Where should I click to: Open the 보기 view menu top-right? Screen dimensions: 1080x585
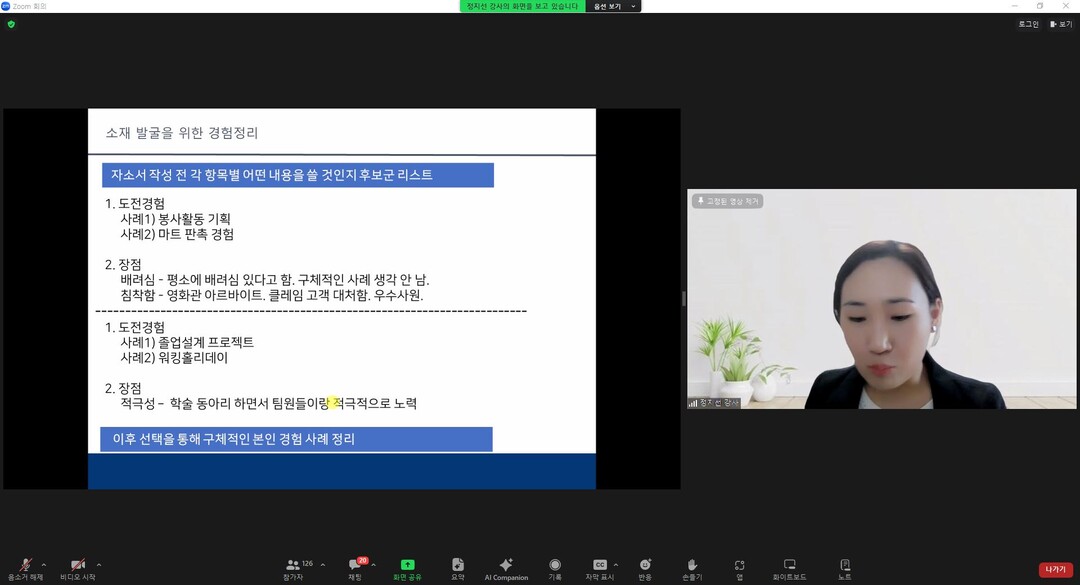(x=1061, y=24)
